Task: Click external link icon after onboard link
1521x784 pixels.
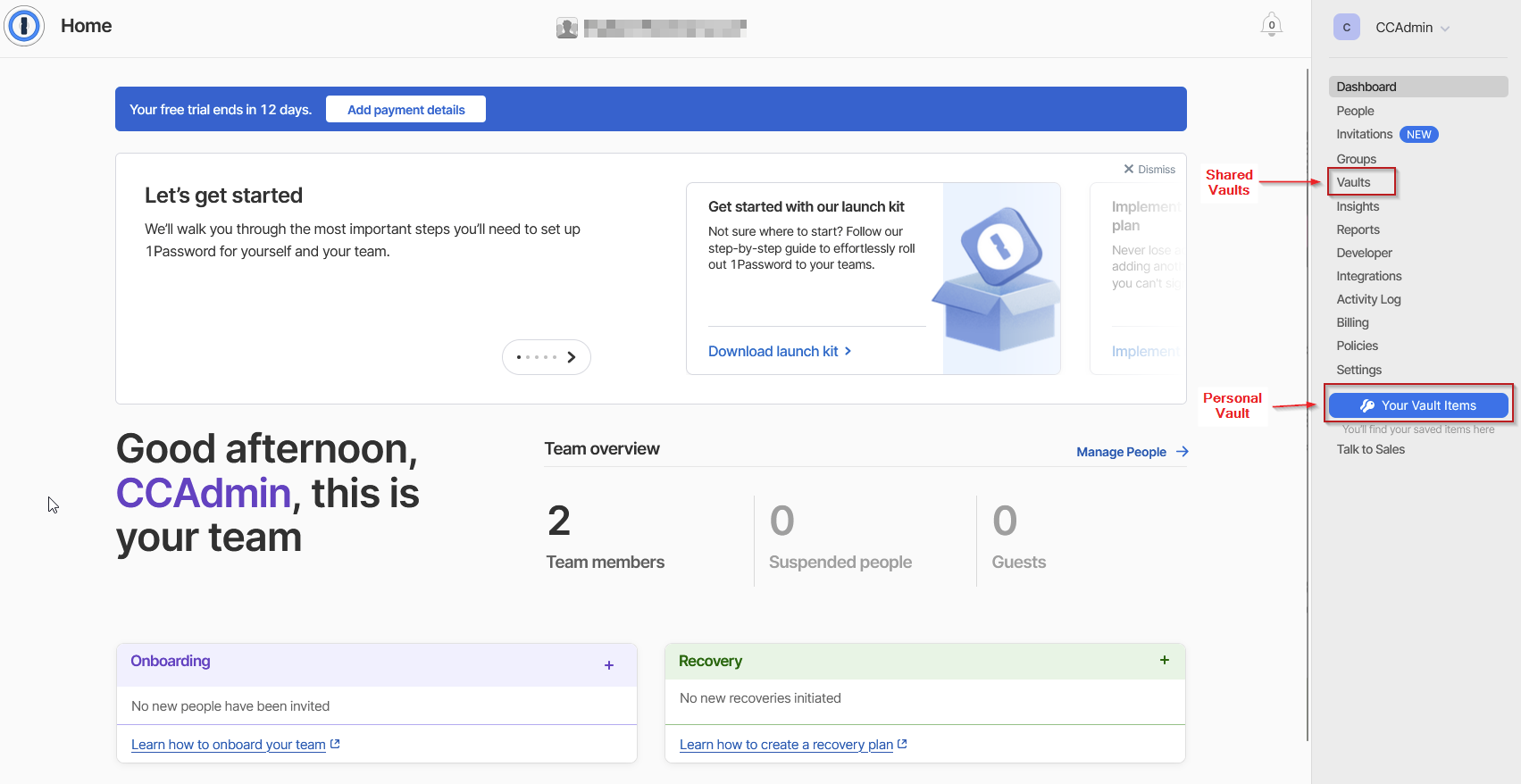Action: [x=335, y=744]
